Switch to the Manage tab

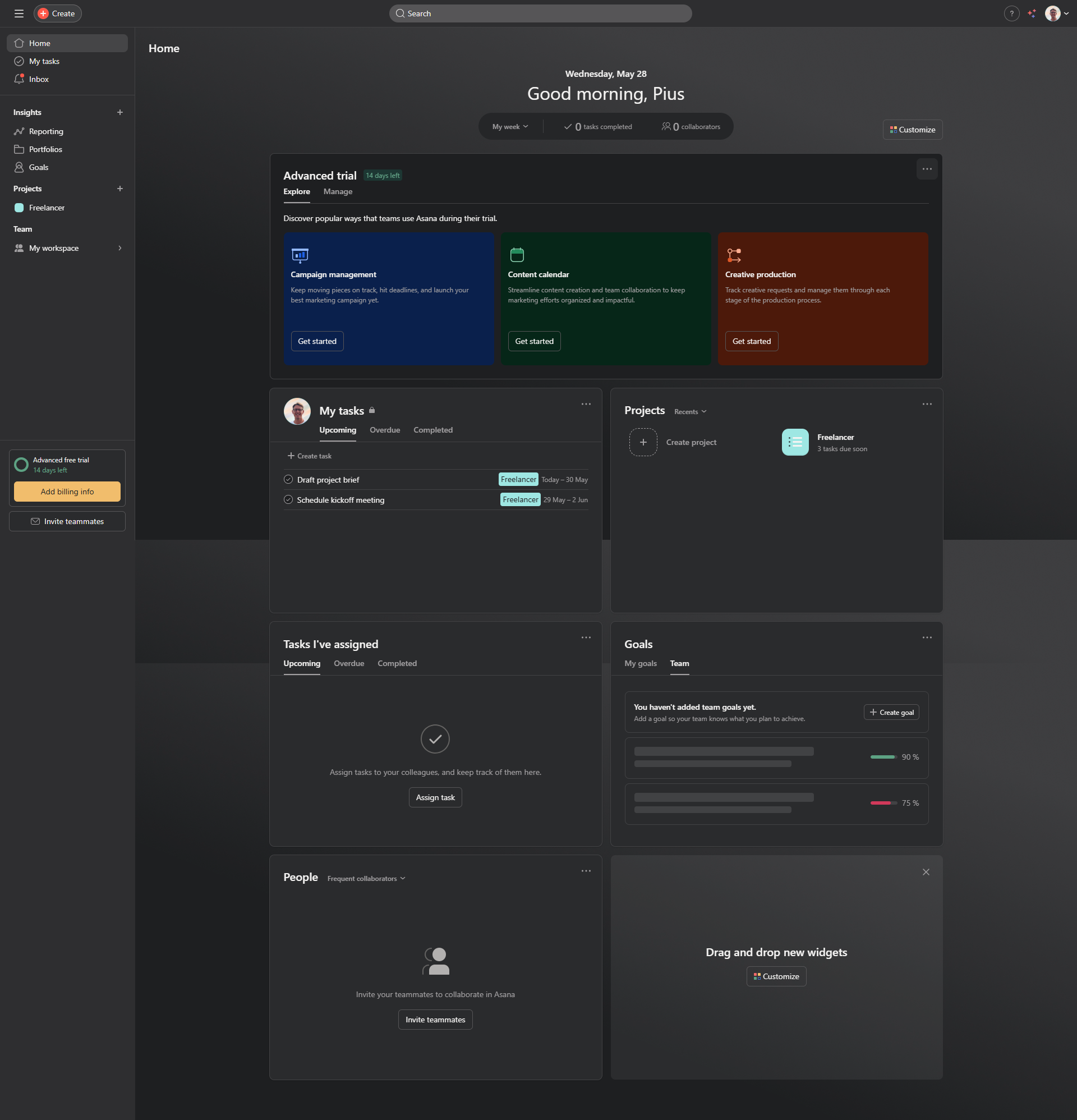338,191
